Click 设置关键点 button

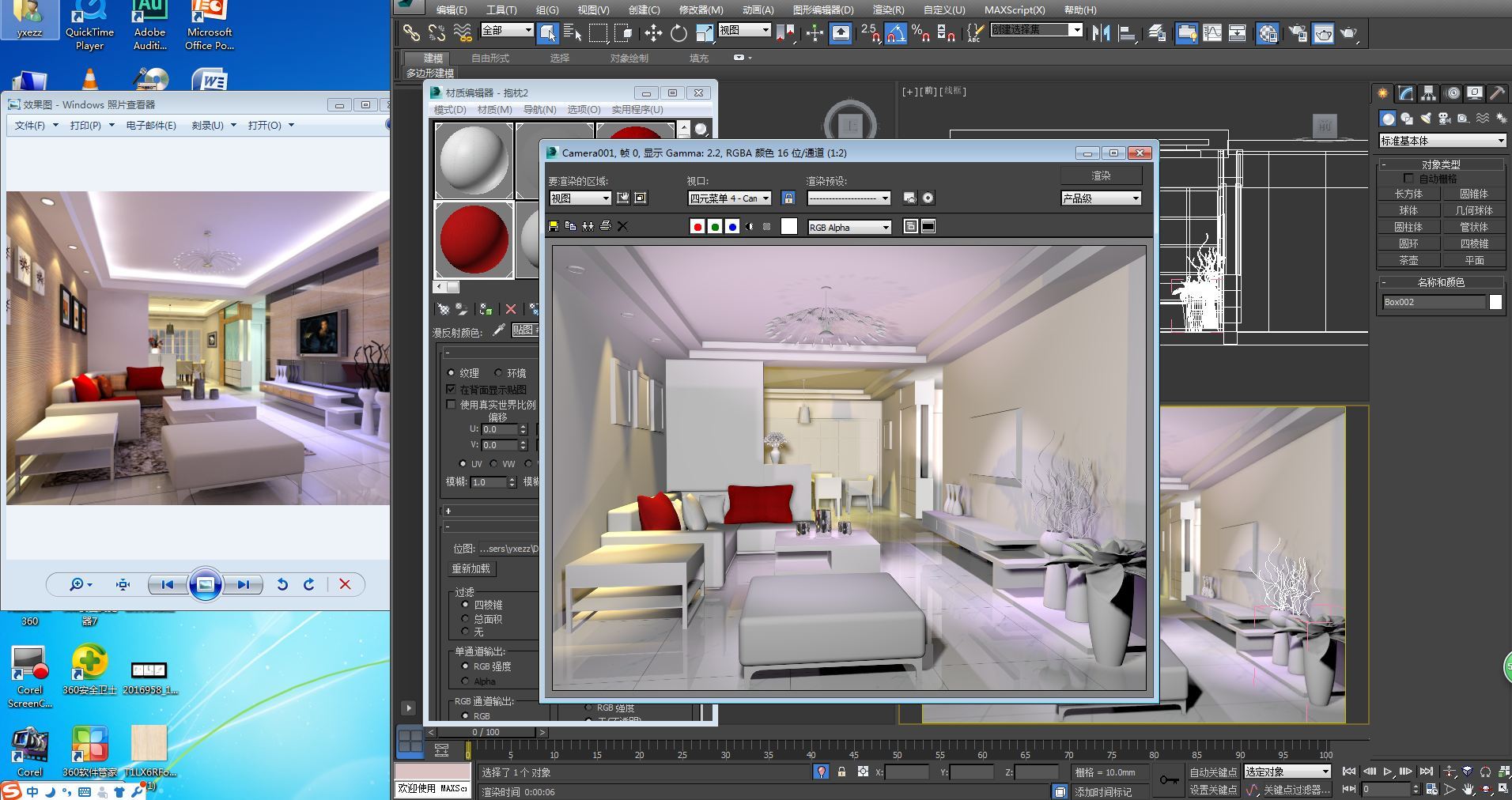pos(1213,789)
